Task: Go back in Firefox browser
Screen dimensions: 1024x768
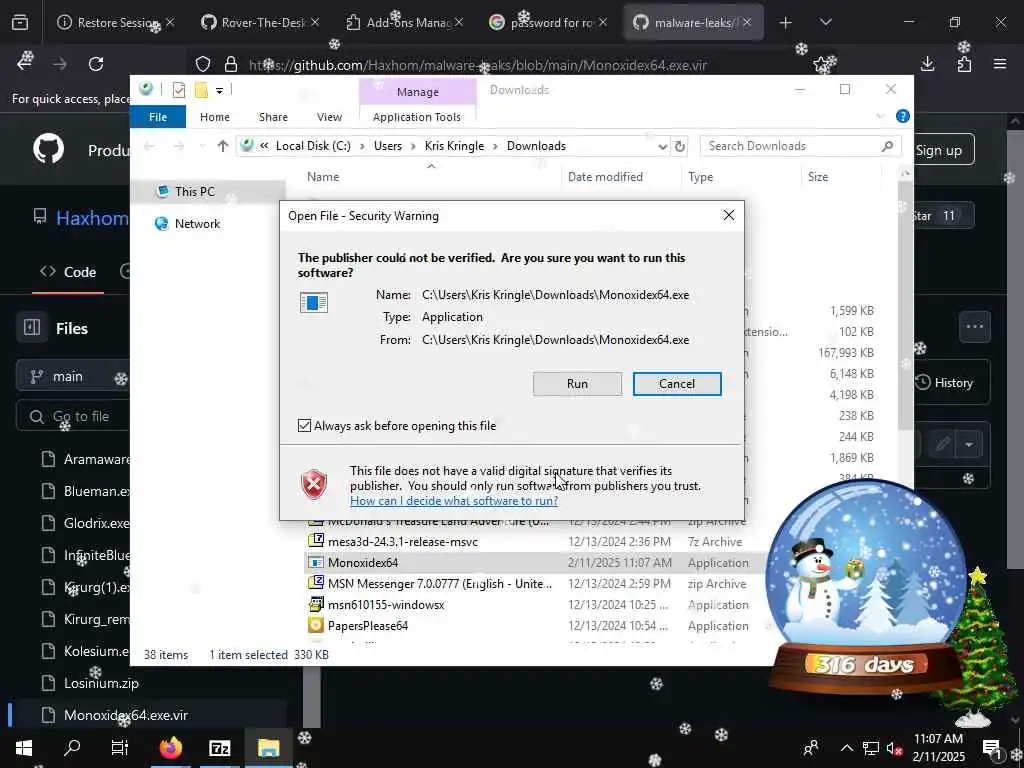Action: click(25, 64)
